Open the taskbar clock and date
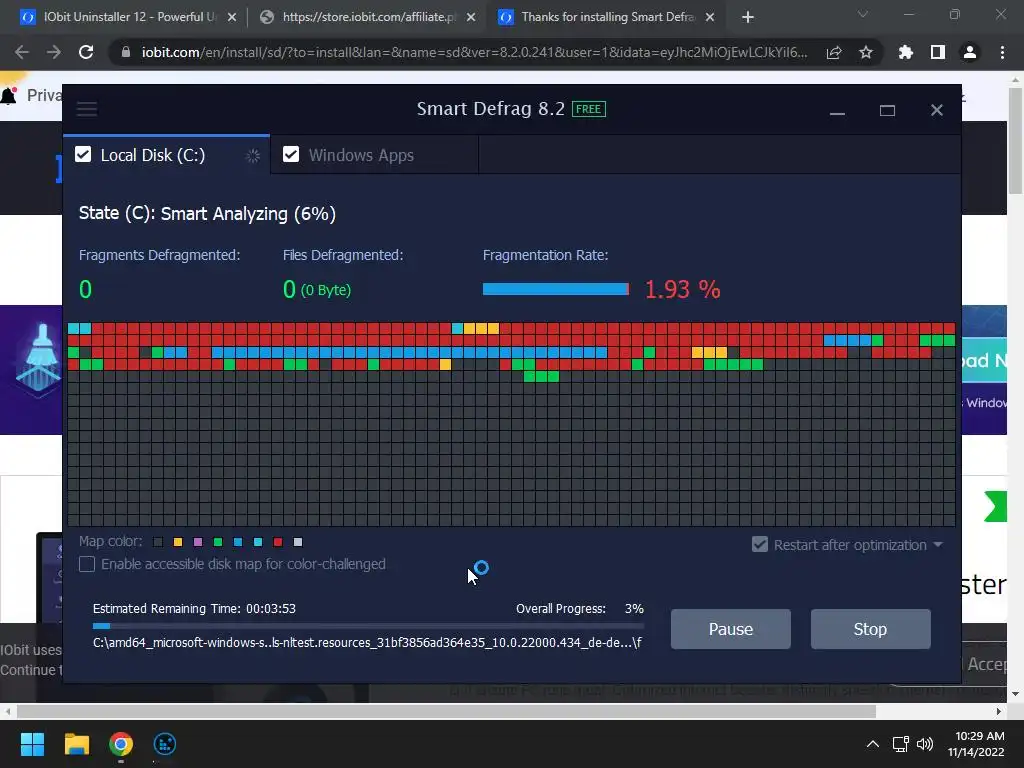 (976, 744)
